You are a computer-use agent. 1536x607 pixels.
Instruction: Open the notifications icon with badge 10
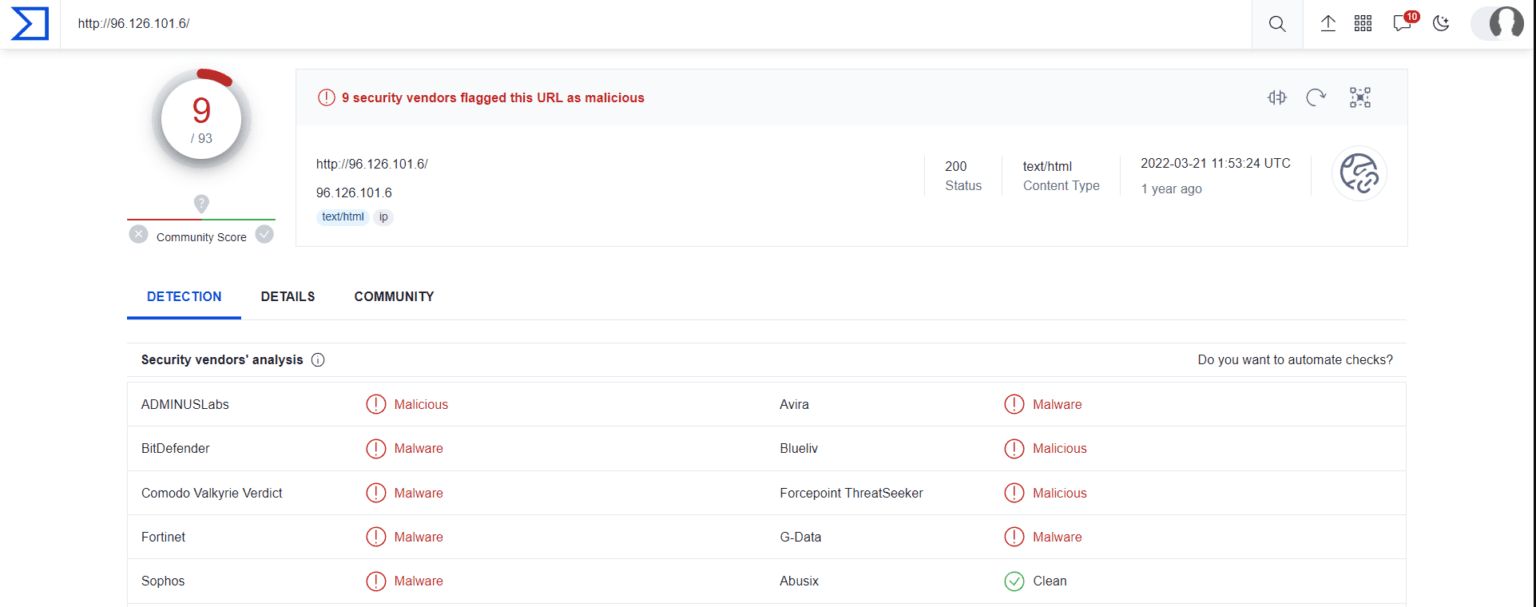pos(1402,24)
